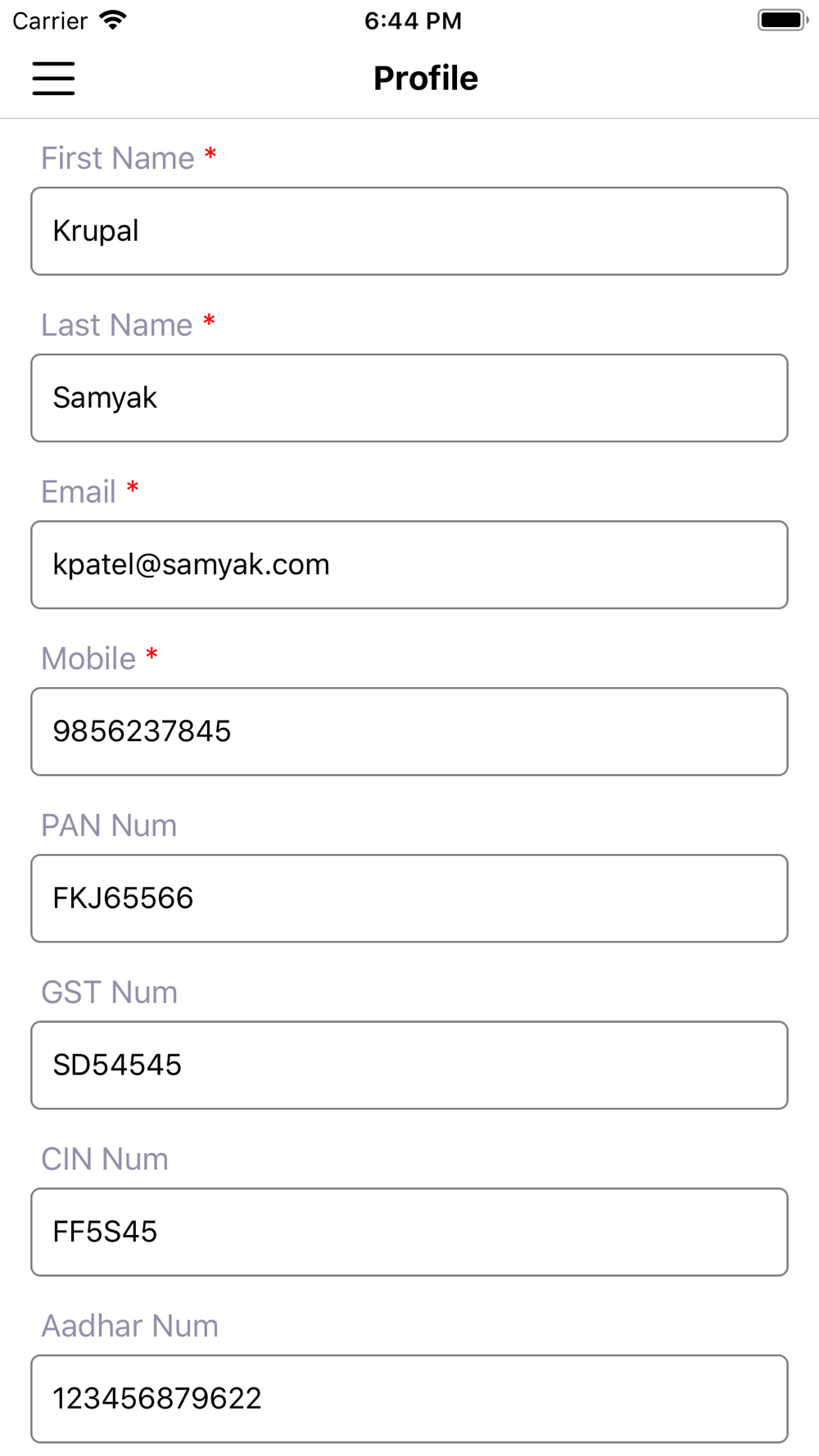Tap the Wi-Fi status icon
Screen dimensions: 819x1456
pyautogui.click(x=113, y=20)
